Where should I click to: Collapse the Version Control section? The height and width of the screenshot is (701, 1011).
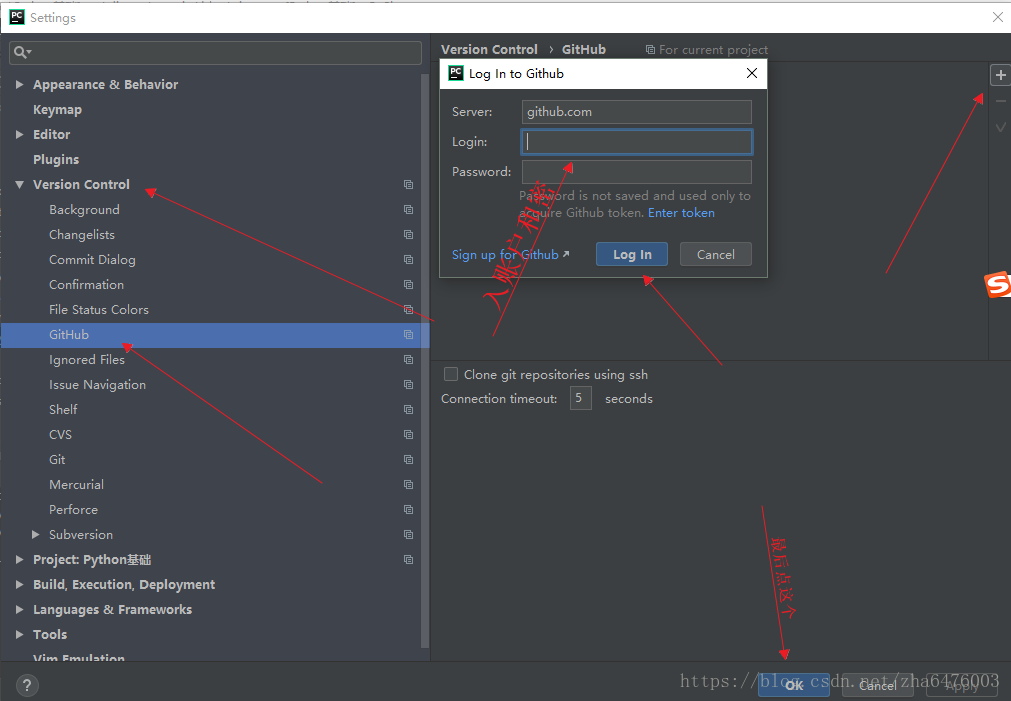click(x=19, y=184)
